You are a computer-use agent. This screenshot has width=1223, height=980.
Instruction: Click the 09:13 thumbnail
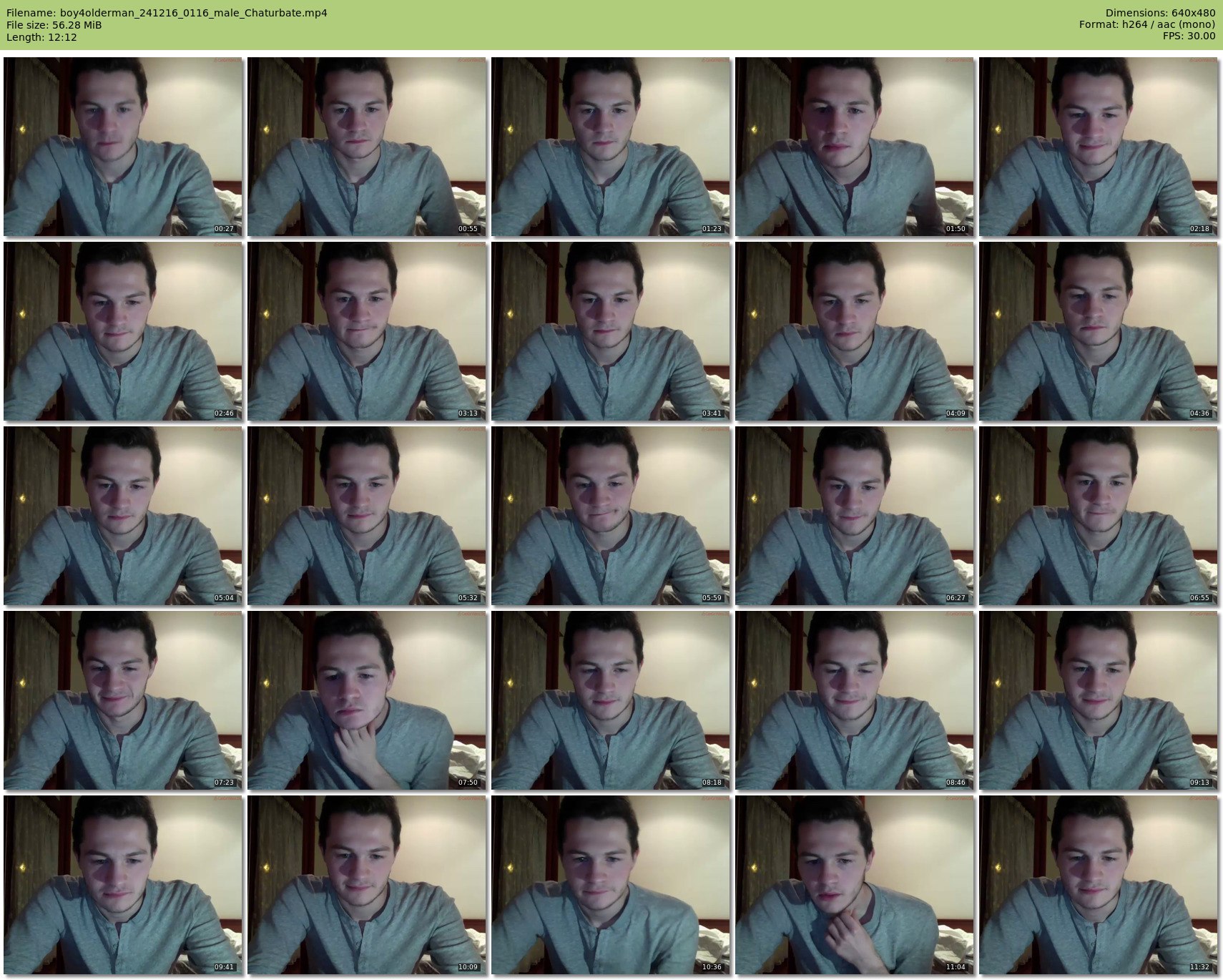coord(1099,700)
